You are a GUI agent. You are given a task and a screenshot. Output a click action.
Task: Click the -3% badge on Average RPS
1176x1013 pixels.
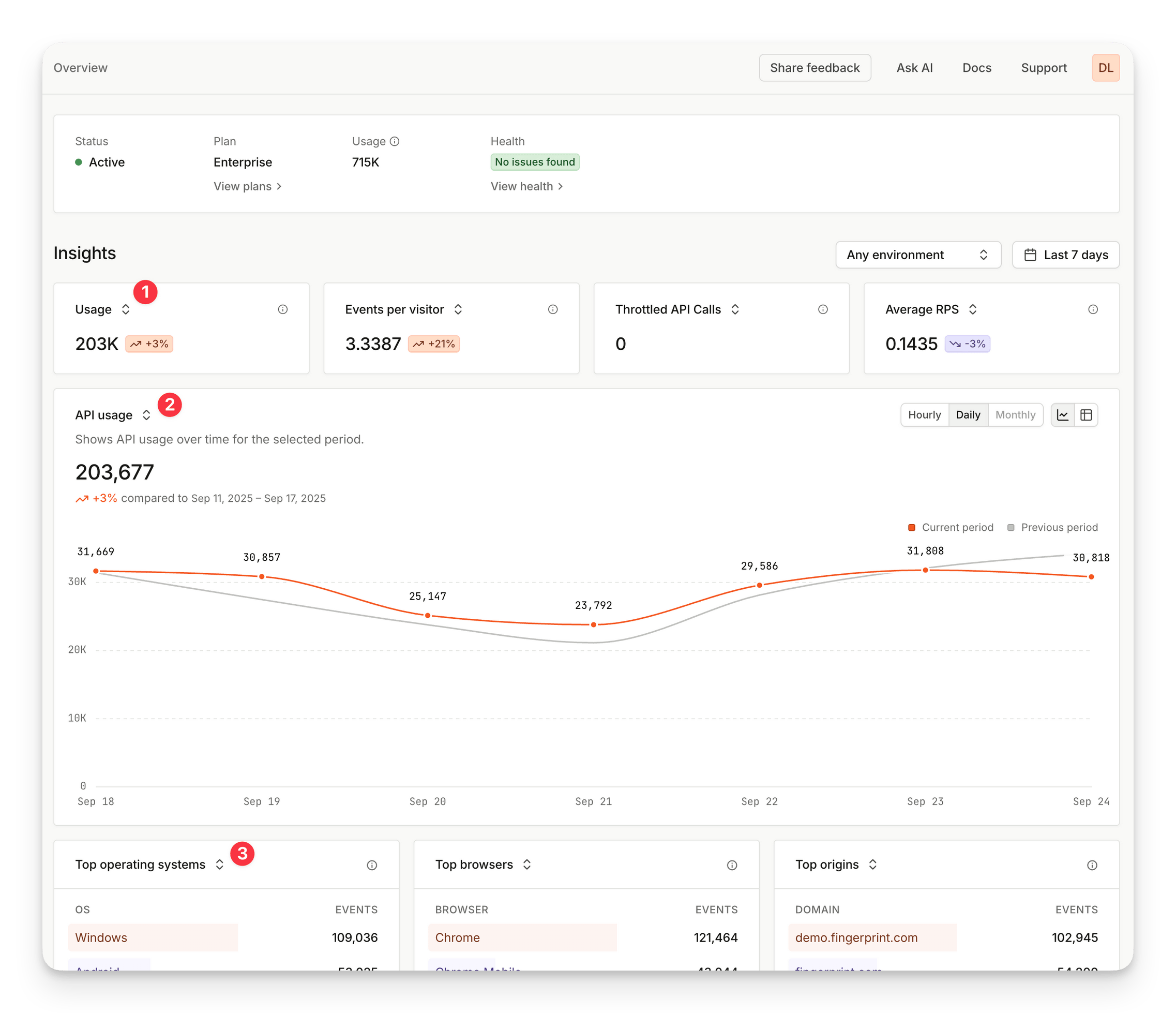(x=968, y=344)
